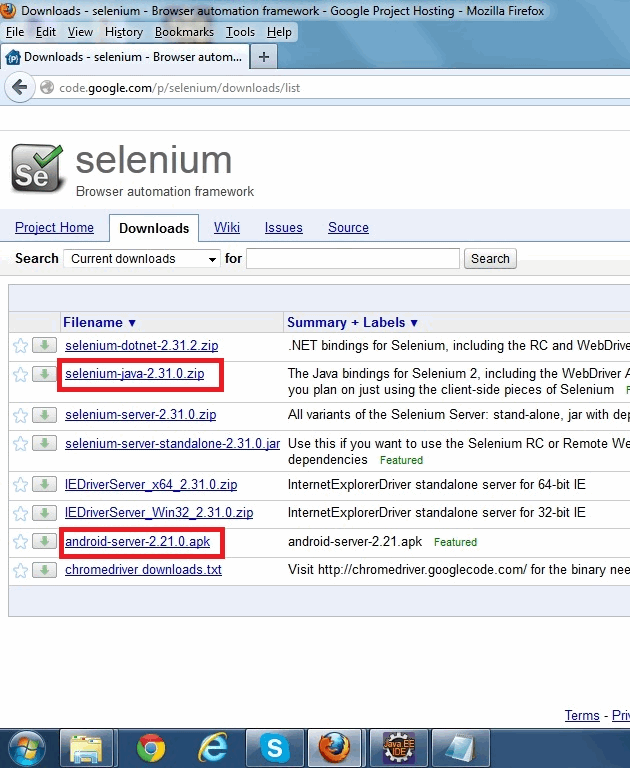Click the Featured label under standalone server summary

(x=401, y=460)
